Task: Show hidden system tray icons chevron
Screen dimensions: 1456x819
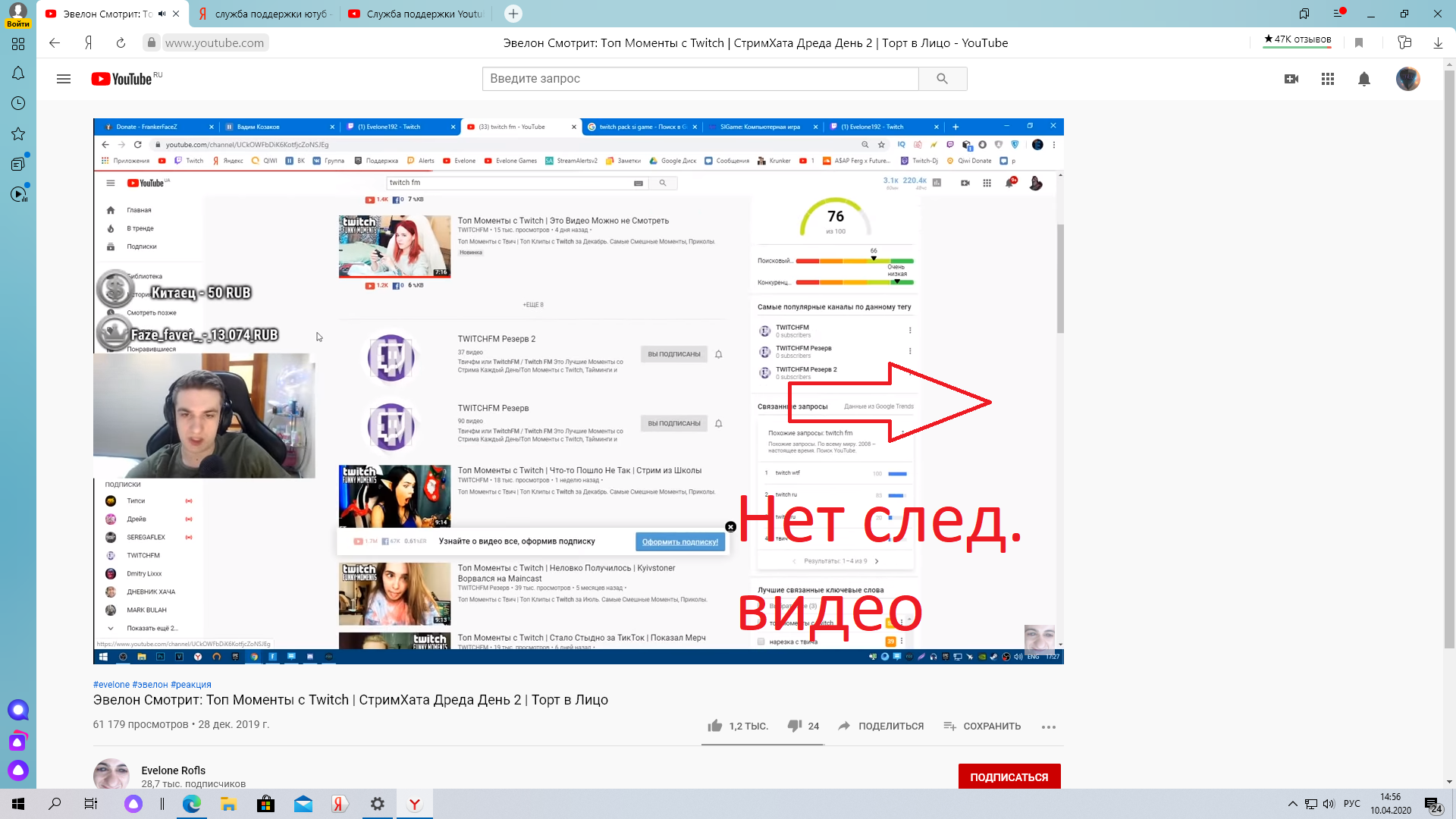Action: (x=1292, y=804)
